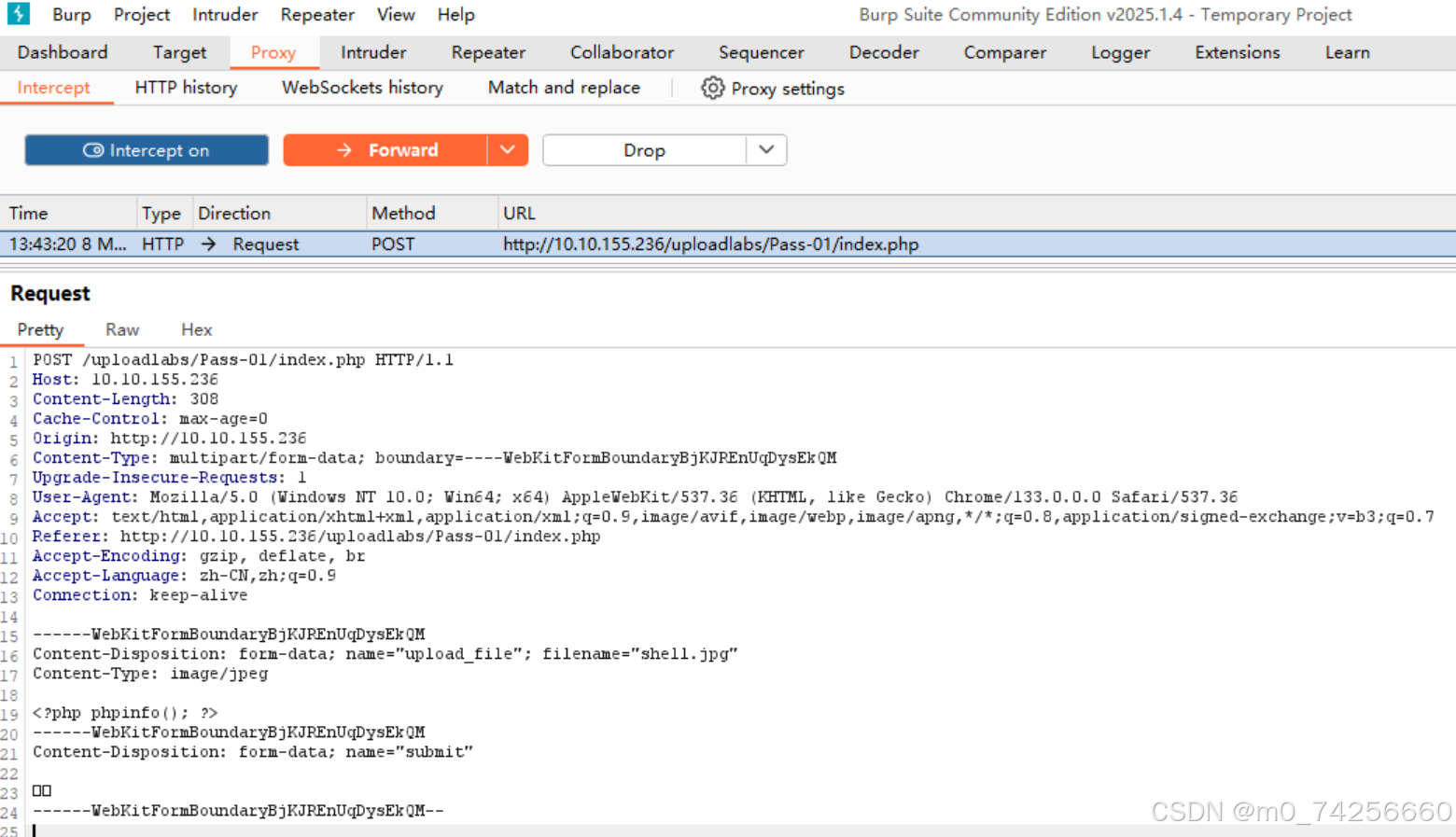
Task: Open the Sequencer tab
Action: pos(762,52)
